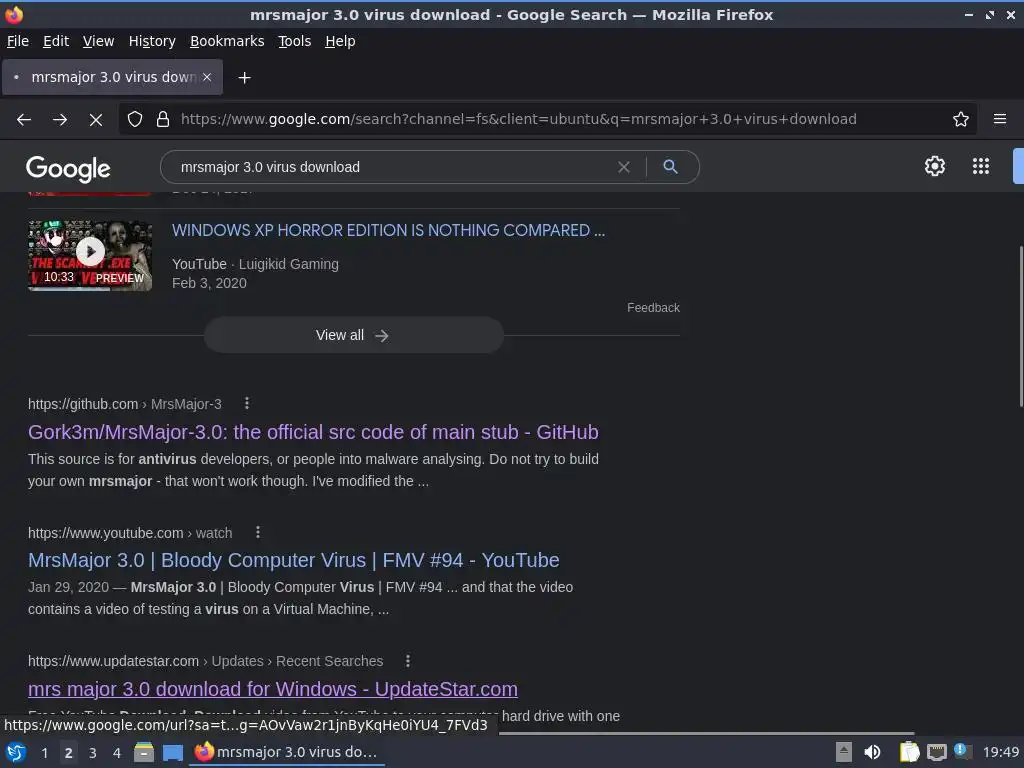Go back using the browser back arrow

pos(24,120)
